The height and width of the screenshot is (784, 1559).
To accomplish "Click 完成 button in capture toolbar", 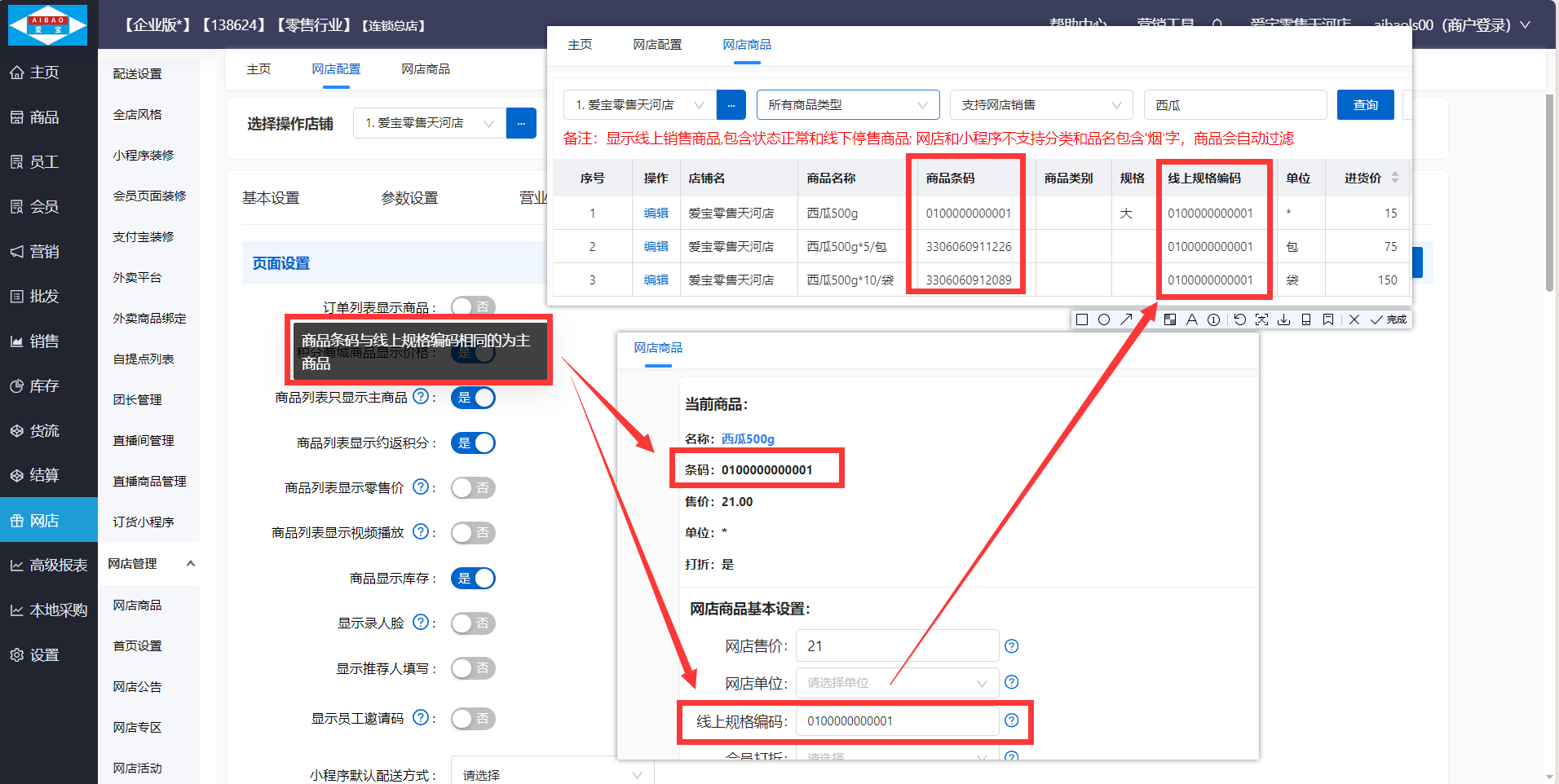I will click(x=1389, y=319).
